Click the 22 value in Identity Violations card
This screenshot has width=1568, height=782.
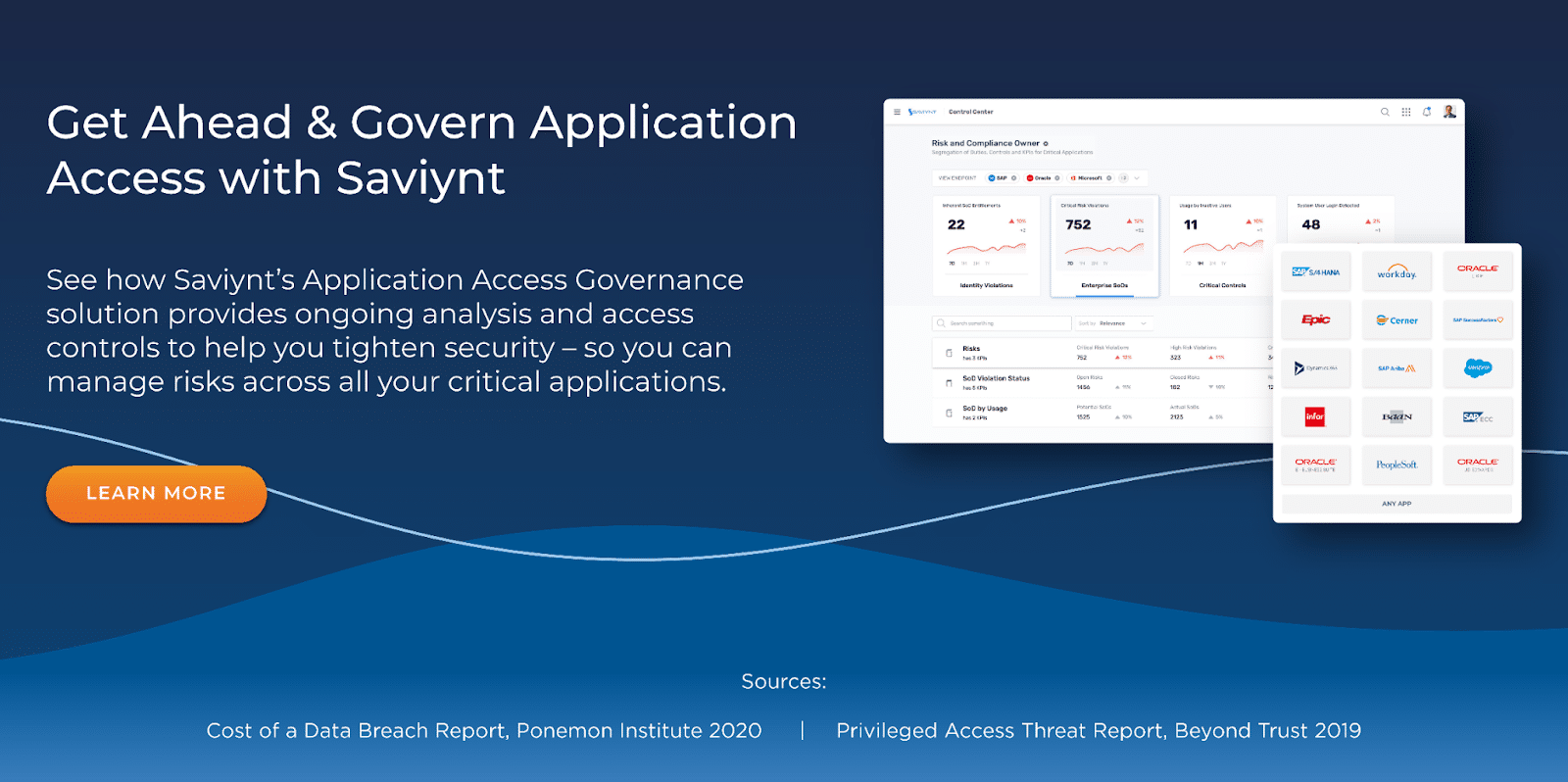tap(956, 224)
